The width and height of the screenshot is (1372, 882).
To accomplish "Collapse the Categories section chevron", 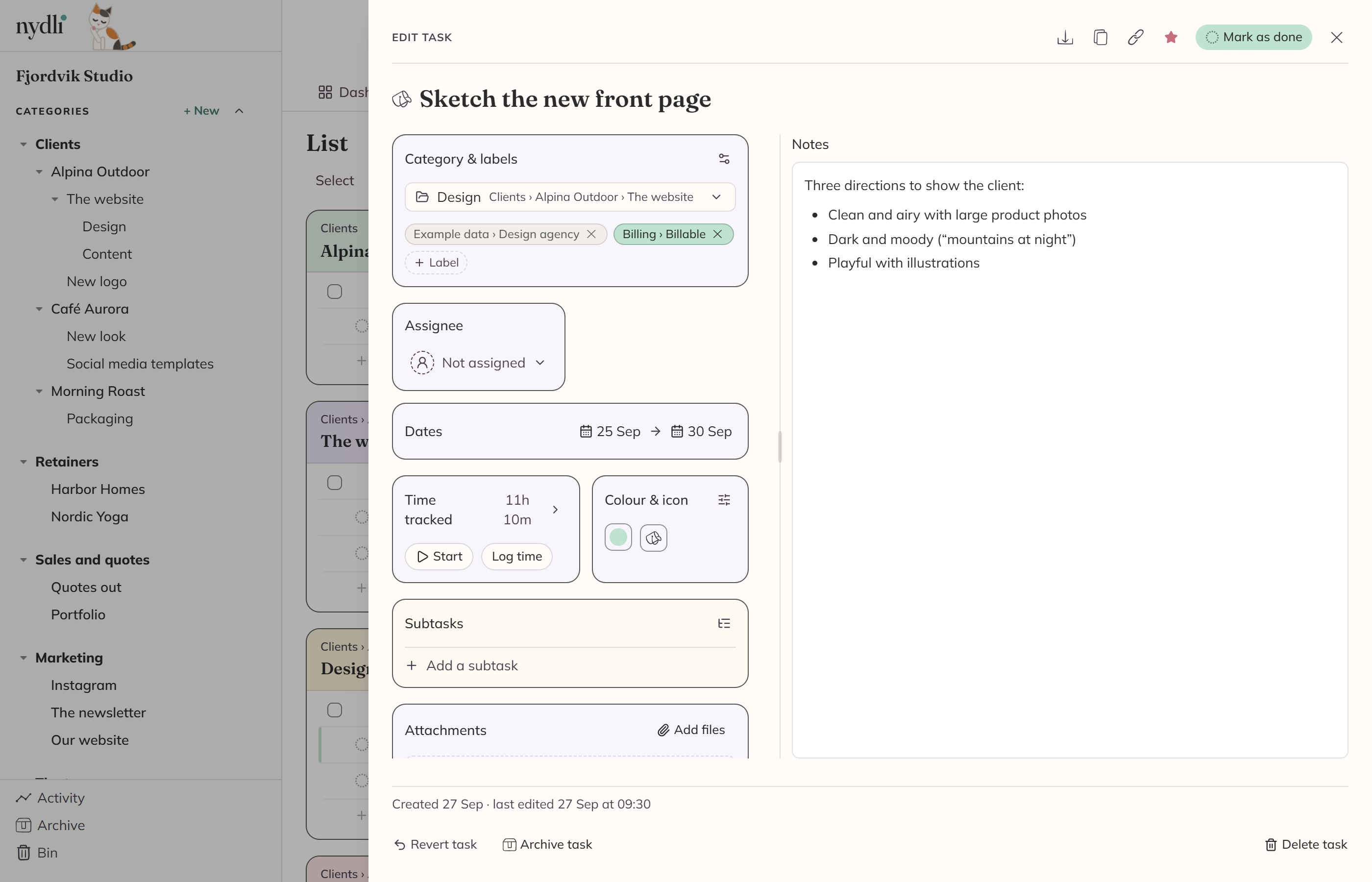I will [239, 111].
